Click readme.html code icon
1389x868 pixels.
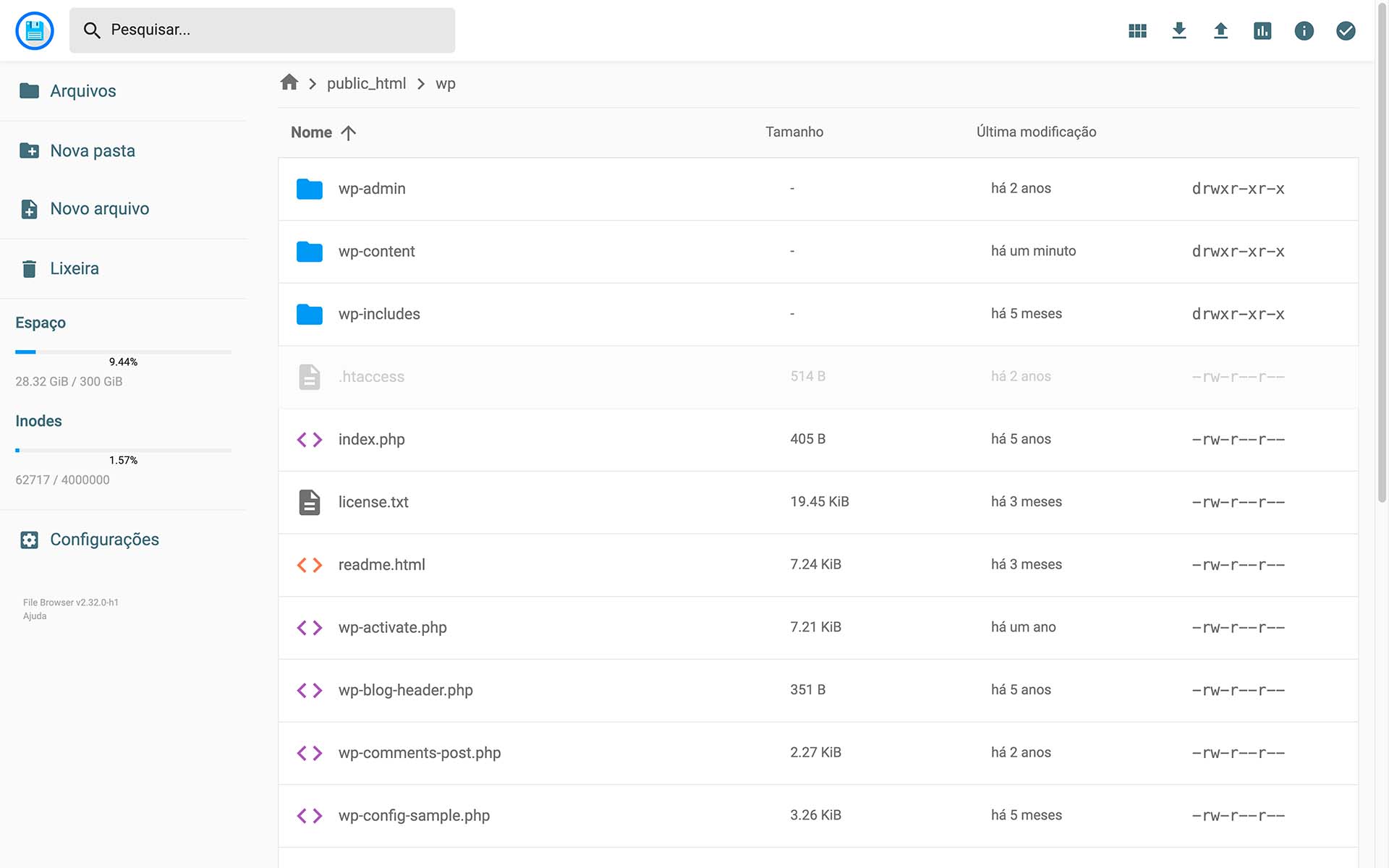coord(310,565)
